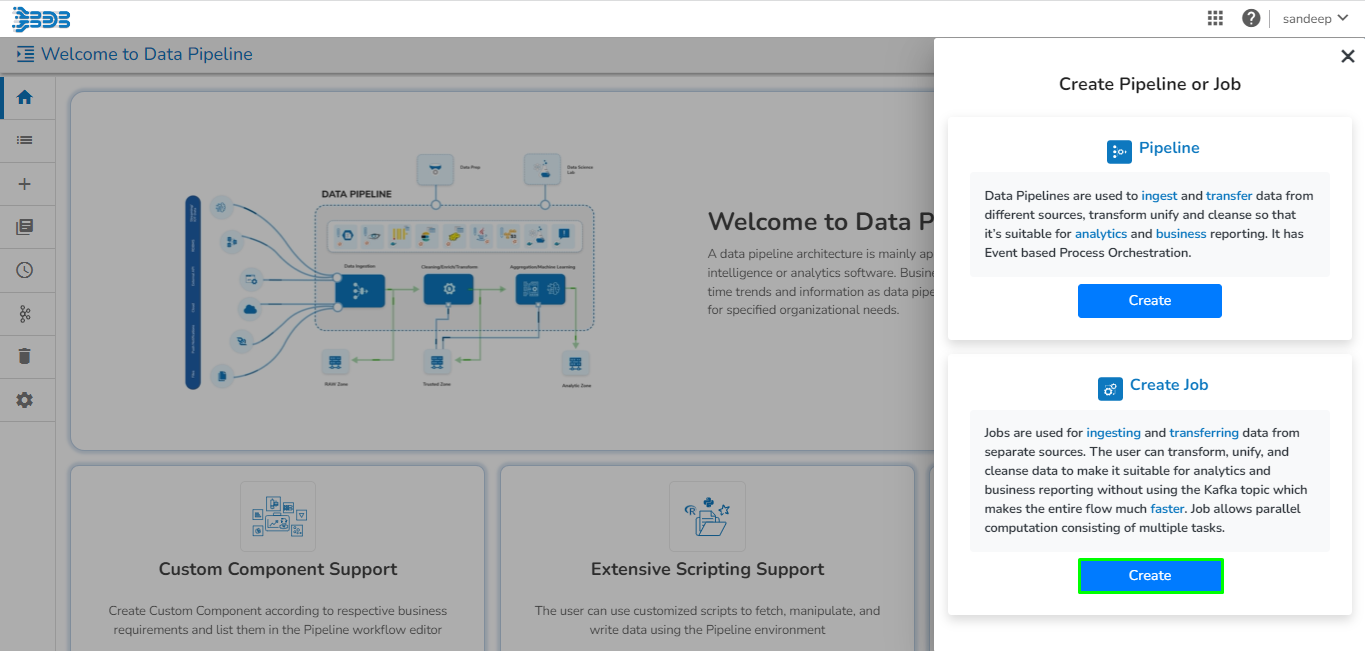Screen dimensions: 1365x651
Task: Open the library documents icon in sidebar
Action: click(25, 227)
